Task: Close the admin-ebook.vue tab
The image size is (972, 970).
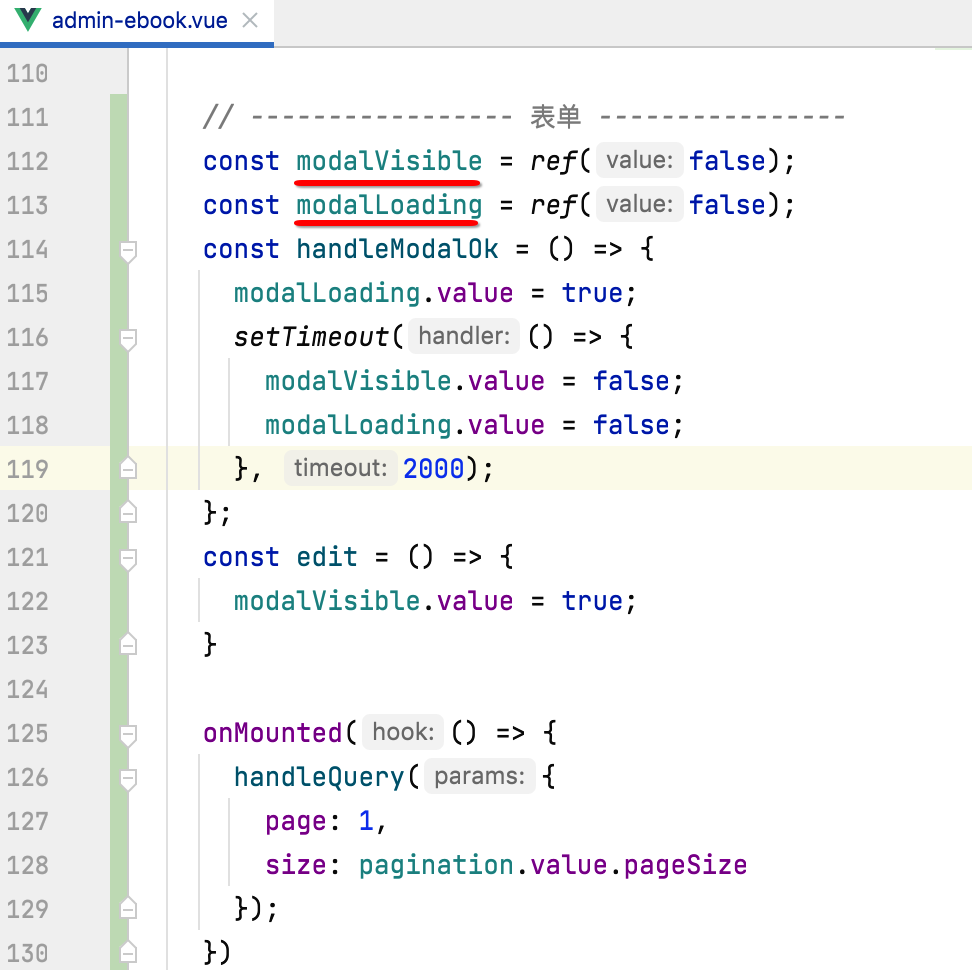Action: pyautogui.click(x=250, y=21)
